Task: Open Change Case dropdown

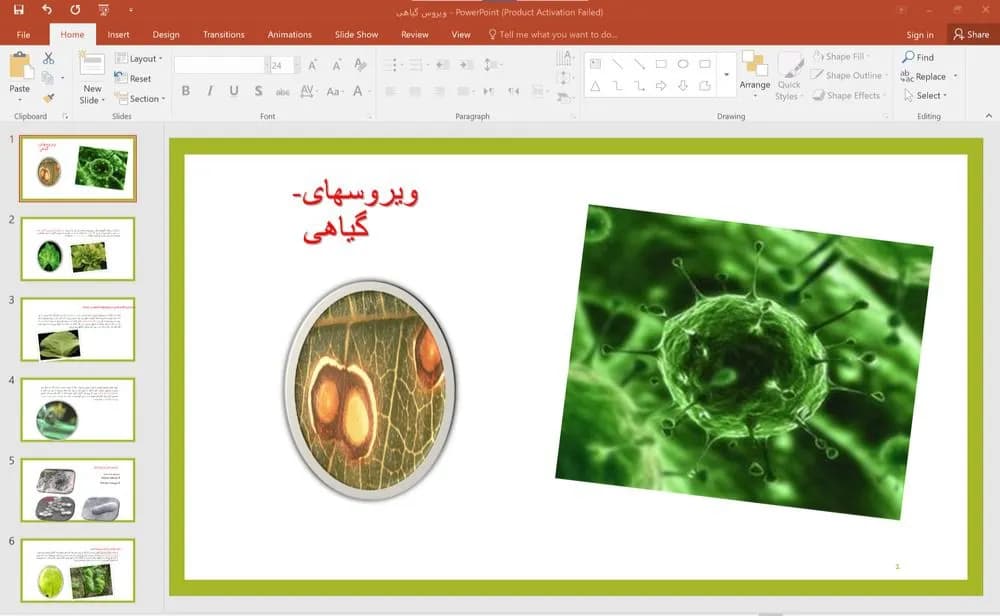Action: 334,91
